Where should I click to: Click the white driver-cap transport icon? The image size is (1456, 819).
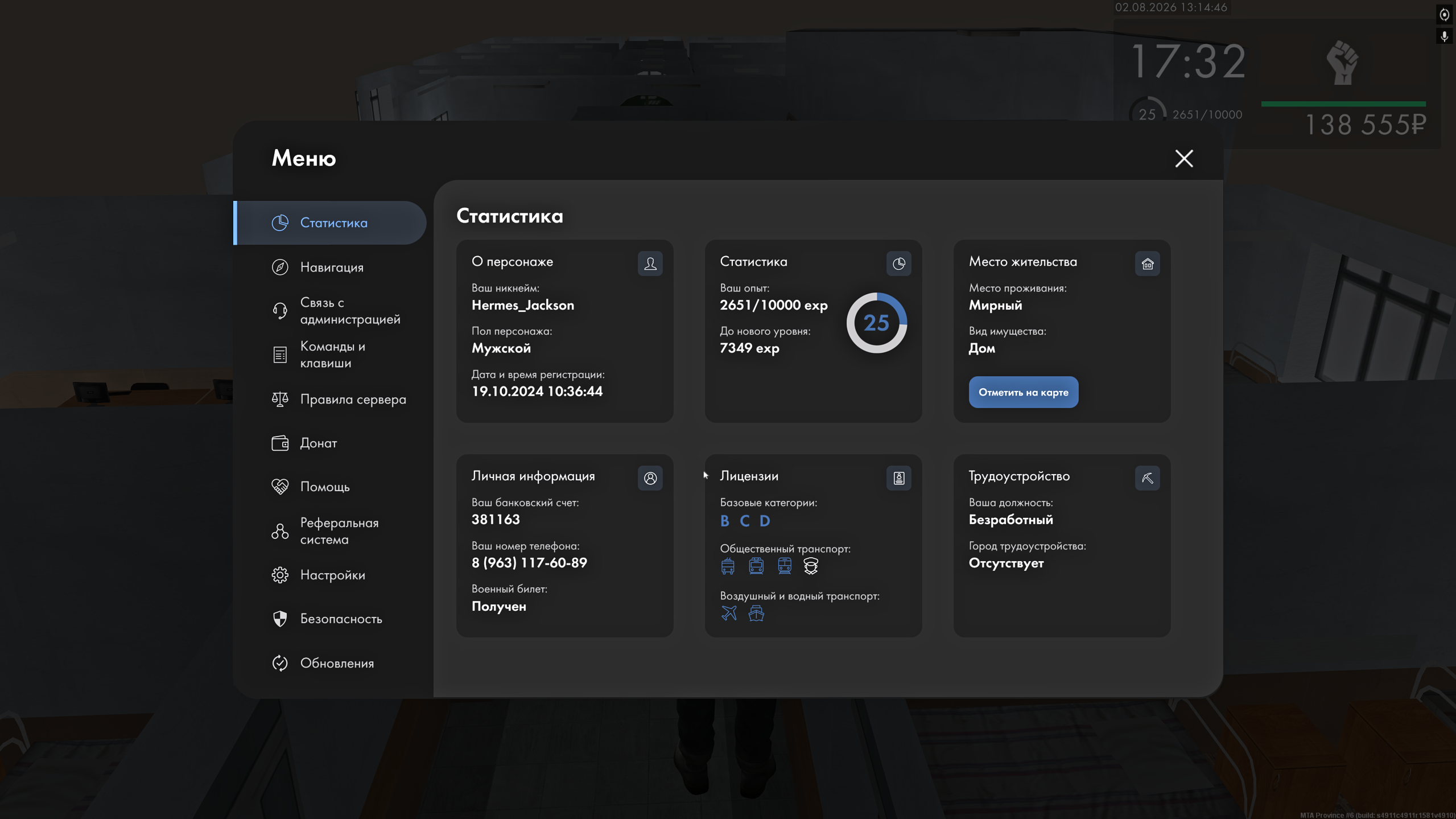click(x=811, y=566)
